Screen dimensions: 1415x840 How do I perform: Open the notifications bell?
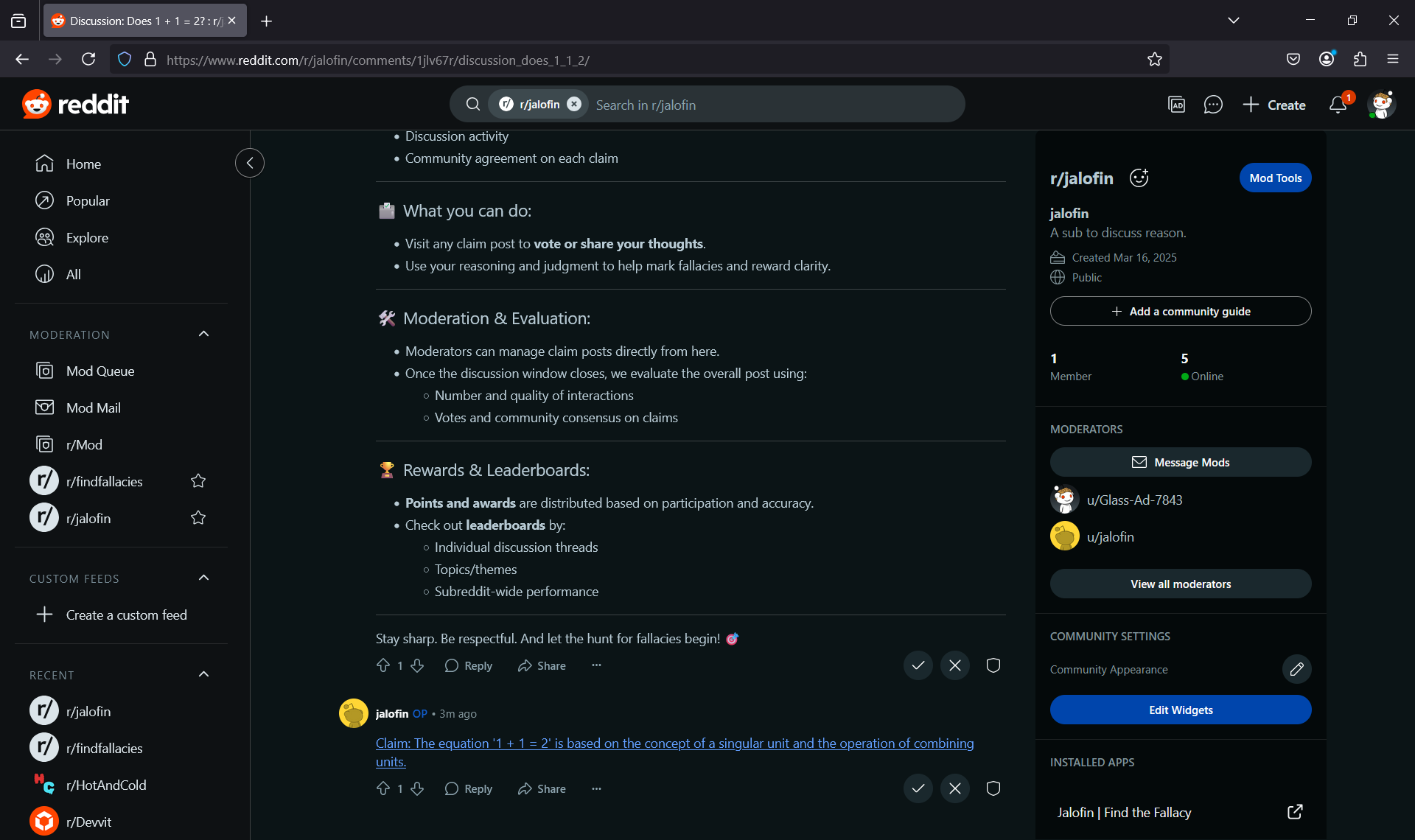1338,105
